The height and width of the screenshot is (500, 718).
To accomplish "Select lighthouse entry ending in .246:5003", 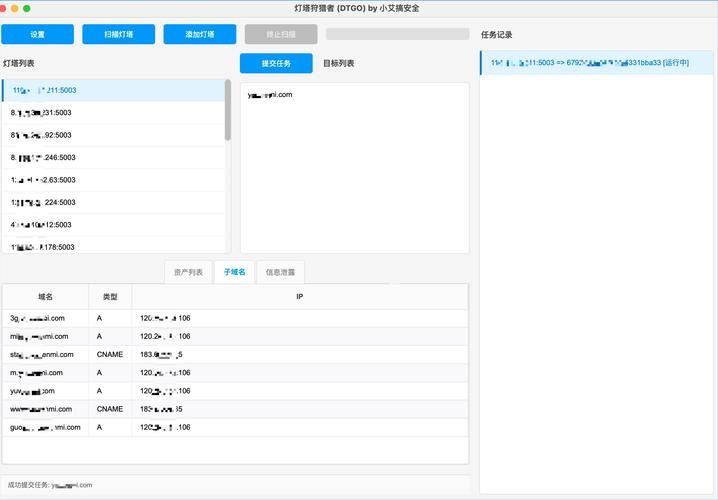I will (112, 157).
